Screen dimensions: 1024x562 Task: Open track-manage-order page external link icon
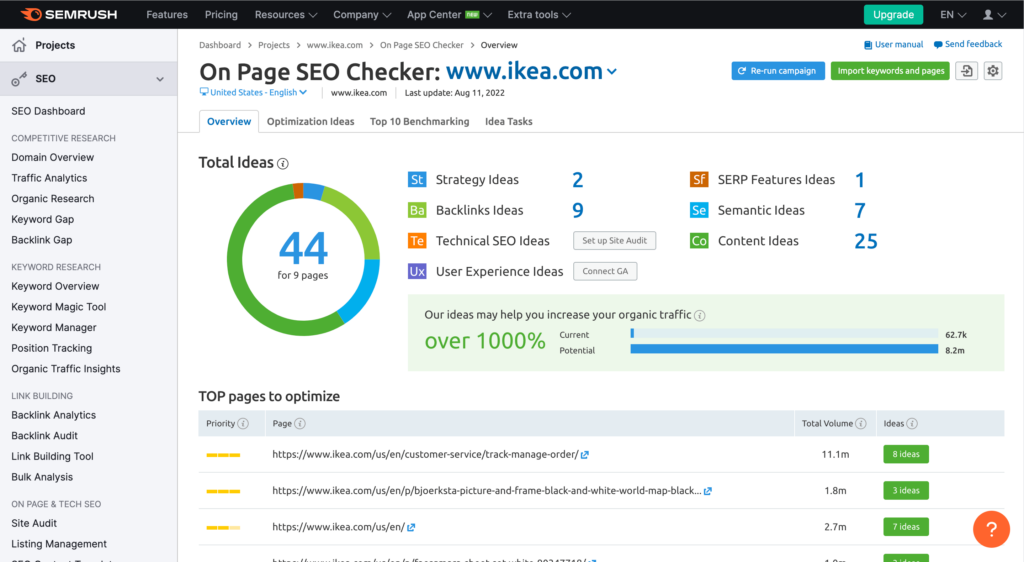tap(584, 455)
